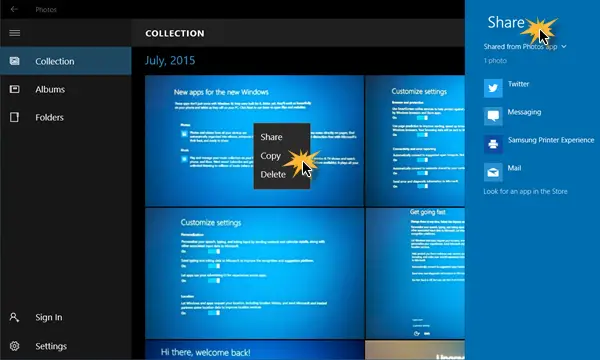
Task: Click the Samsung Printer Experience icon
Action: (493, 144)
